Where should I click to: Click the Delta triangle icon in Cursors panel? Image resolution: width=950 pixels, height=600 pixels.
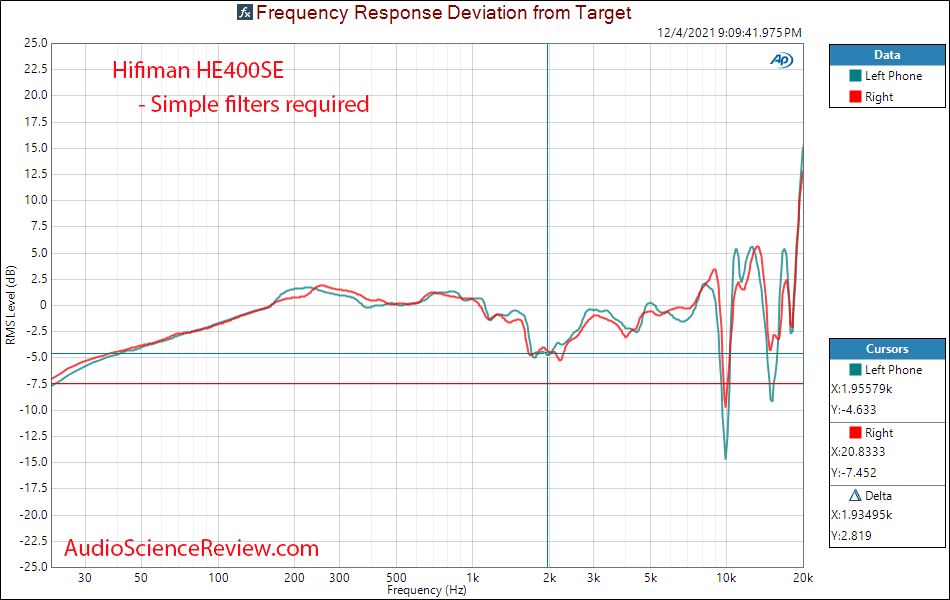[x=855, y=495]
